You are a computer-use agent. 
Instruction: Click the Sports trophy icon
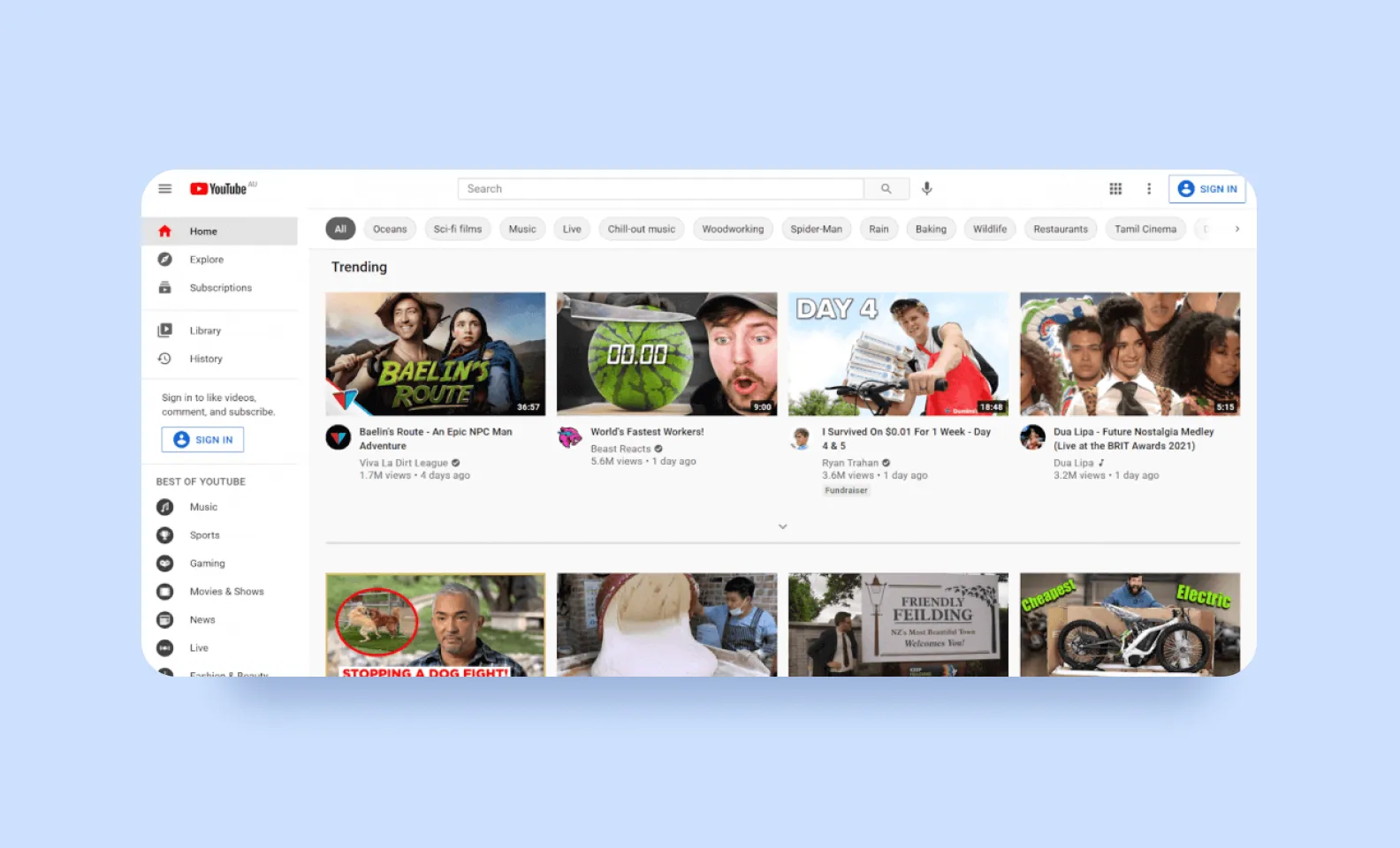coord(164,535)
